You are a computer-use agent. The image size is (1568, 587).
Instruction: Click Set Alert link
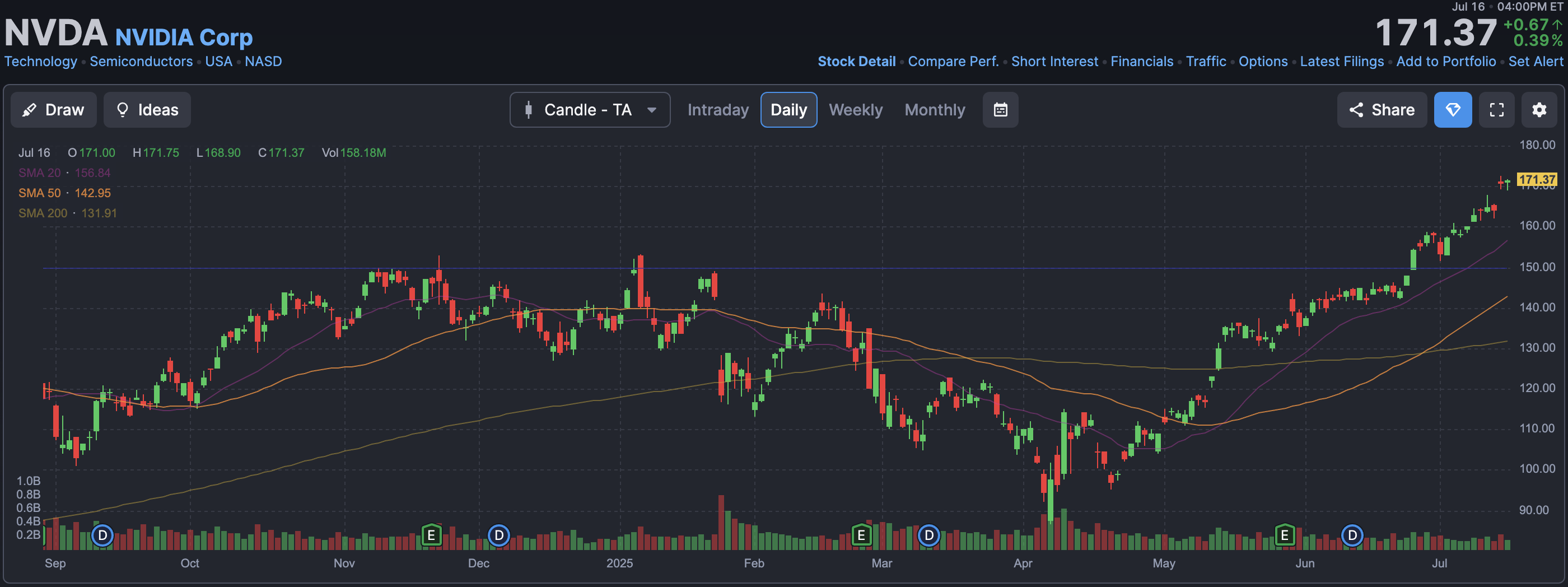(x=1535, y=62)
